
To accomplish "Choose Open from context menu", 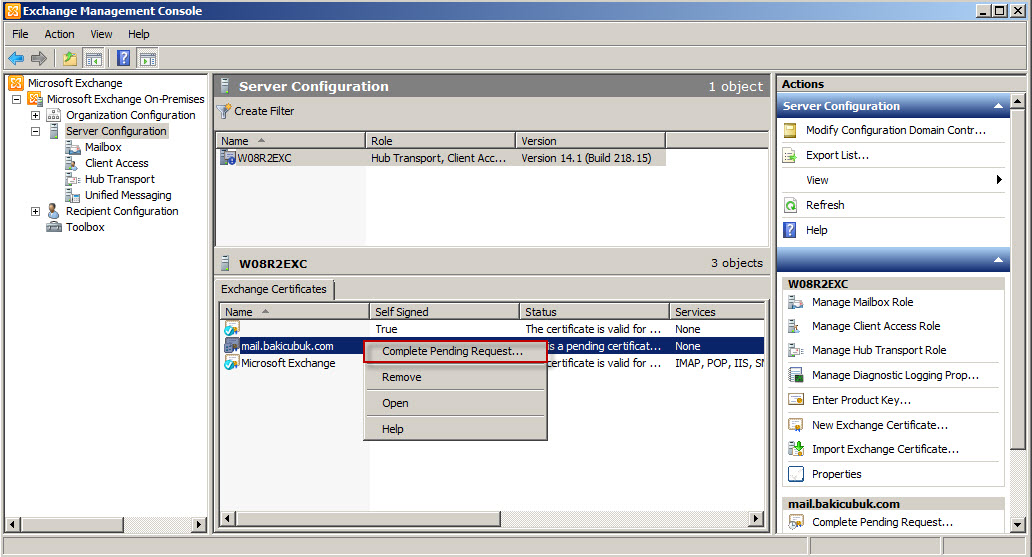I will (455, 403).
